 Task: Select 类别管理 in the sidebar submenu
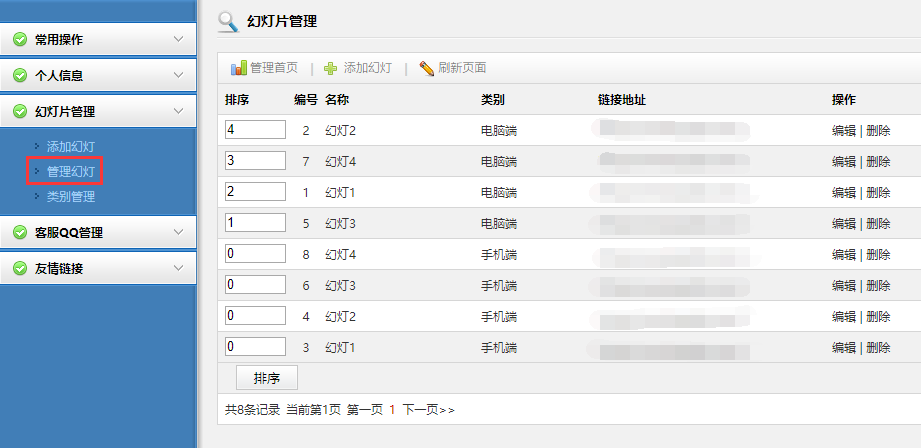pos(71,197)
